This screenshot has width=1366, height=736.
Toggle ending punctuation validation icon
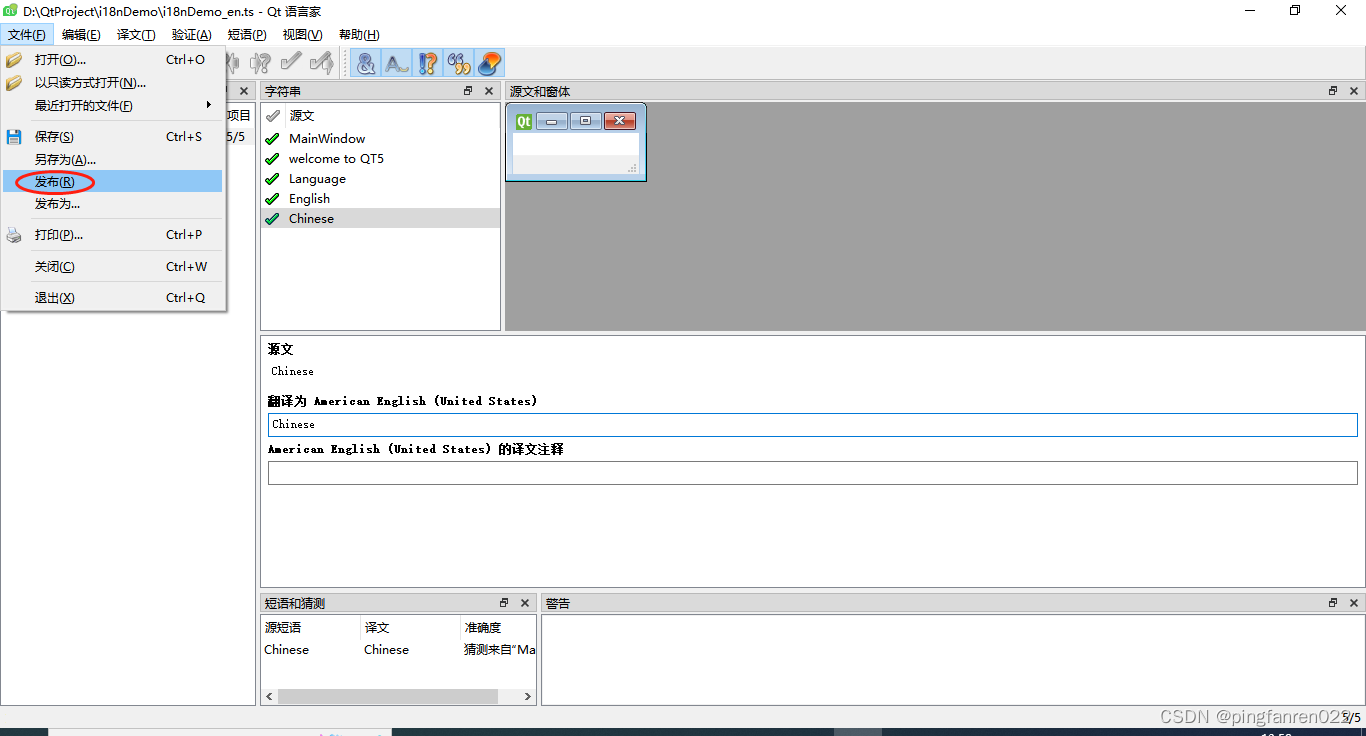click(x=428, y=63)
